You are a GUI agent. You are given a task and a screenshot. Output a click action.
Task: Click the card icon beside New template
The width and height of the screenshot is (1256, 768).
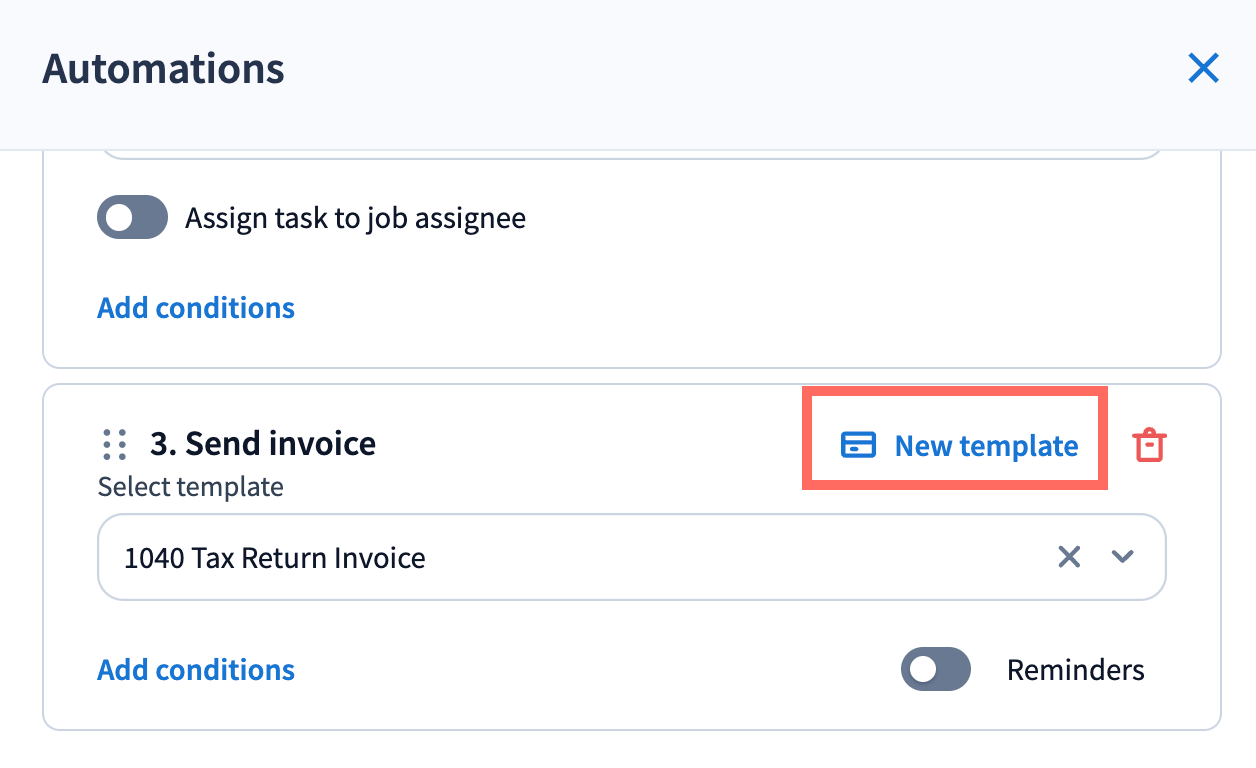pyautogui.click(x=858, y=445)
